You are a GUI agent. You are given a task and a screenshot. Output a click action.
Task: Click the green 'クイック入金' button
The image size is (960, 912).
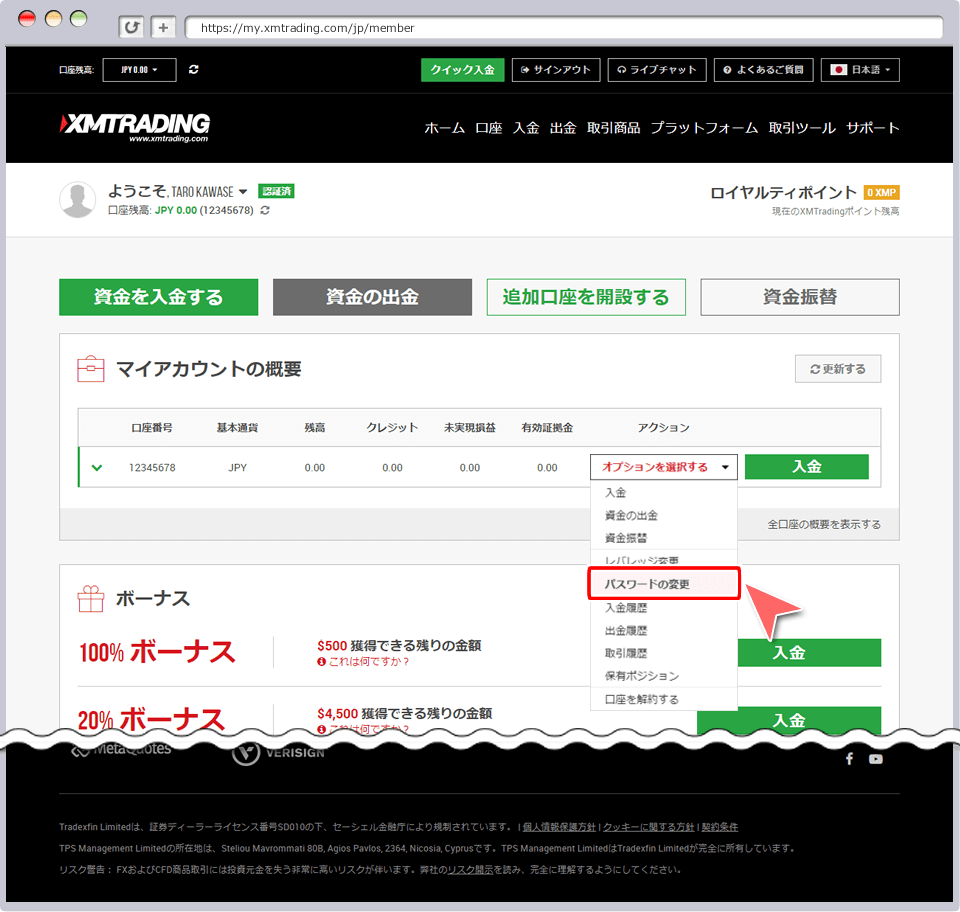[462, 70]
